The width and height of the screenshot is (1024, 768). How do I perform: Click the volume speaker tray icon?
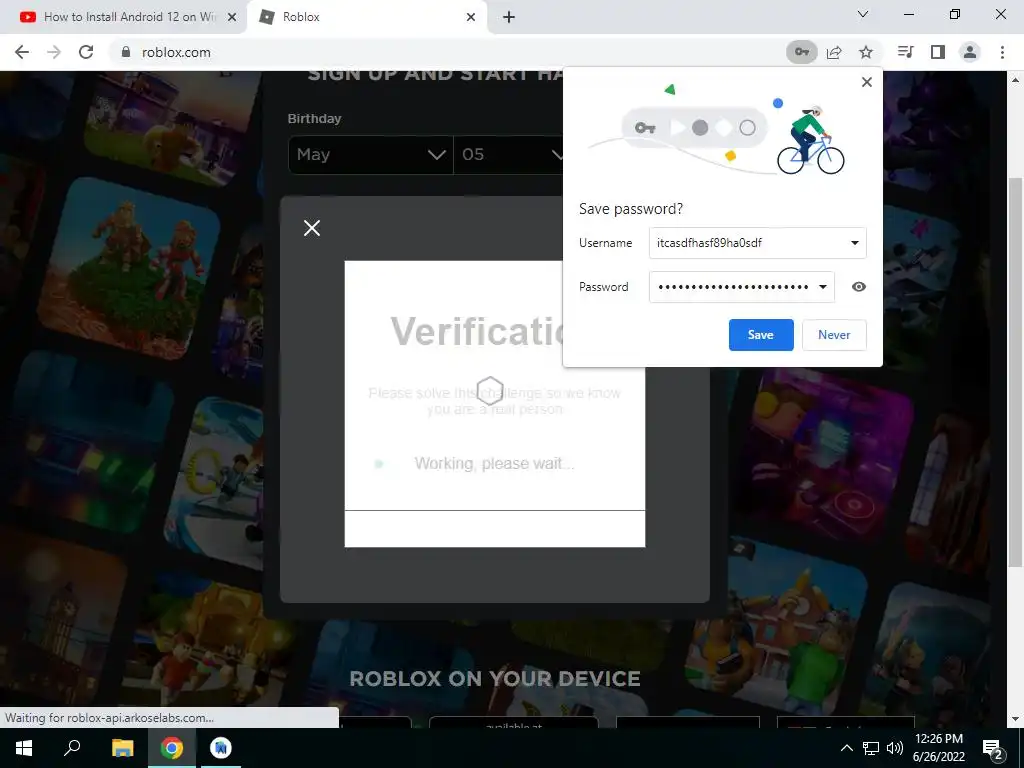point(894,748)
